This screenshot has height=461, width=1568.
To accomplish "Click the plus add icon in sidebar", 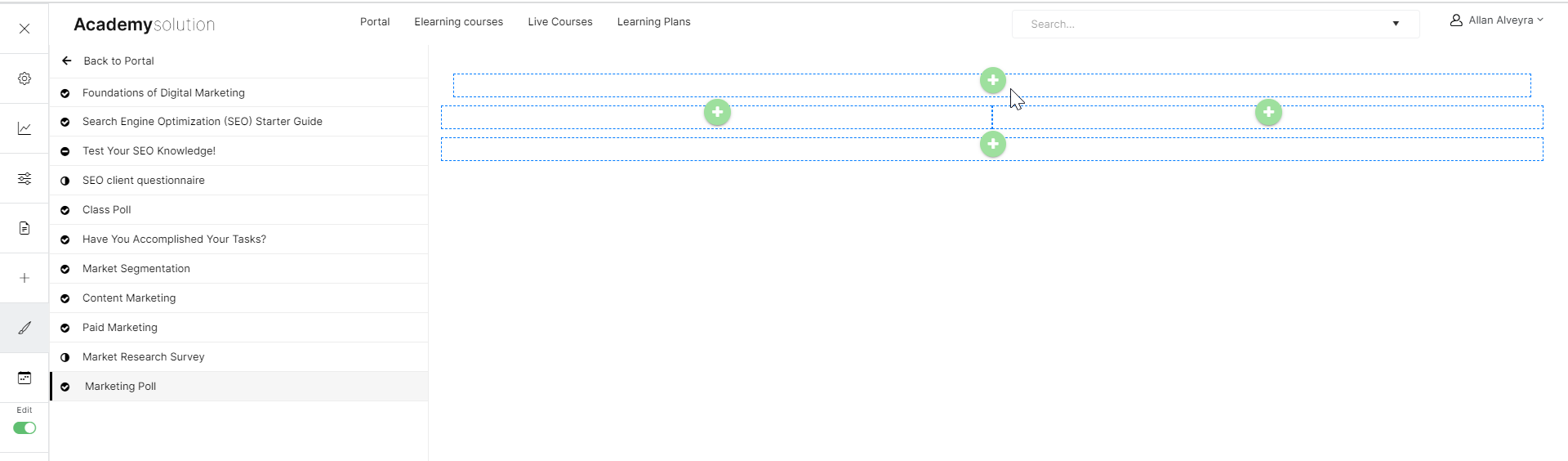I will (24, 278).
